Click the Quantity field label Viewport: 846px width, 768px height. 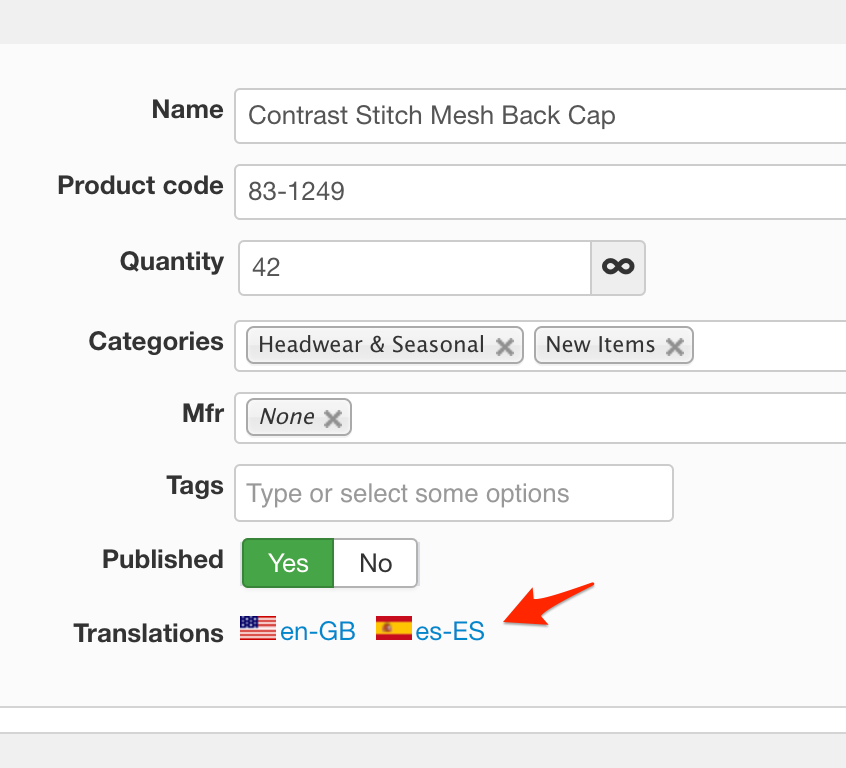click(x=172, y=262)
